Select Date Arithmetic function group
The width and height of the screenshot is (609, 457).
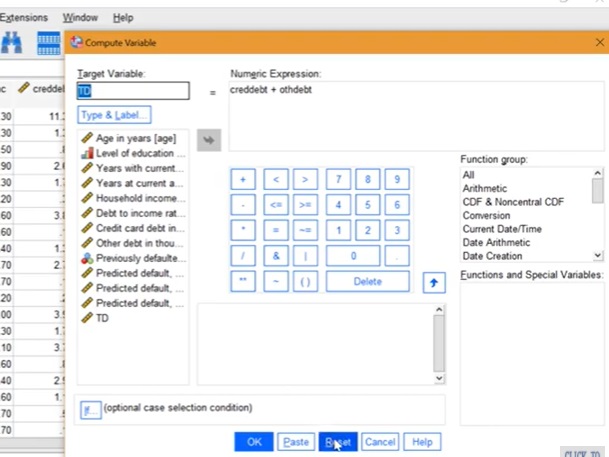tap(496, 243)
